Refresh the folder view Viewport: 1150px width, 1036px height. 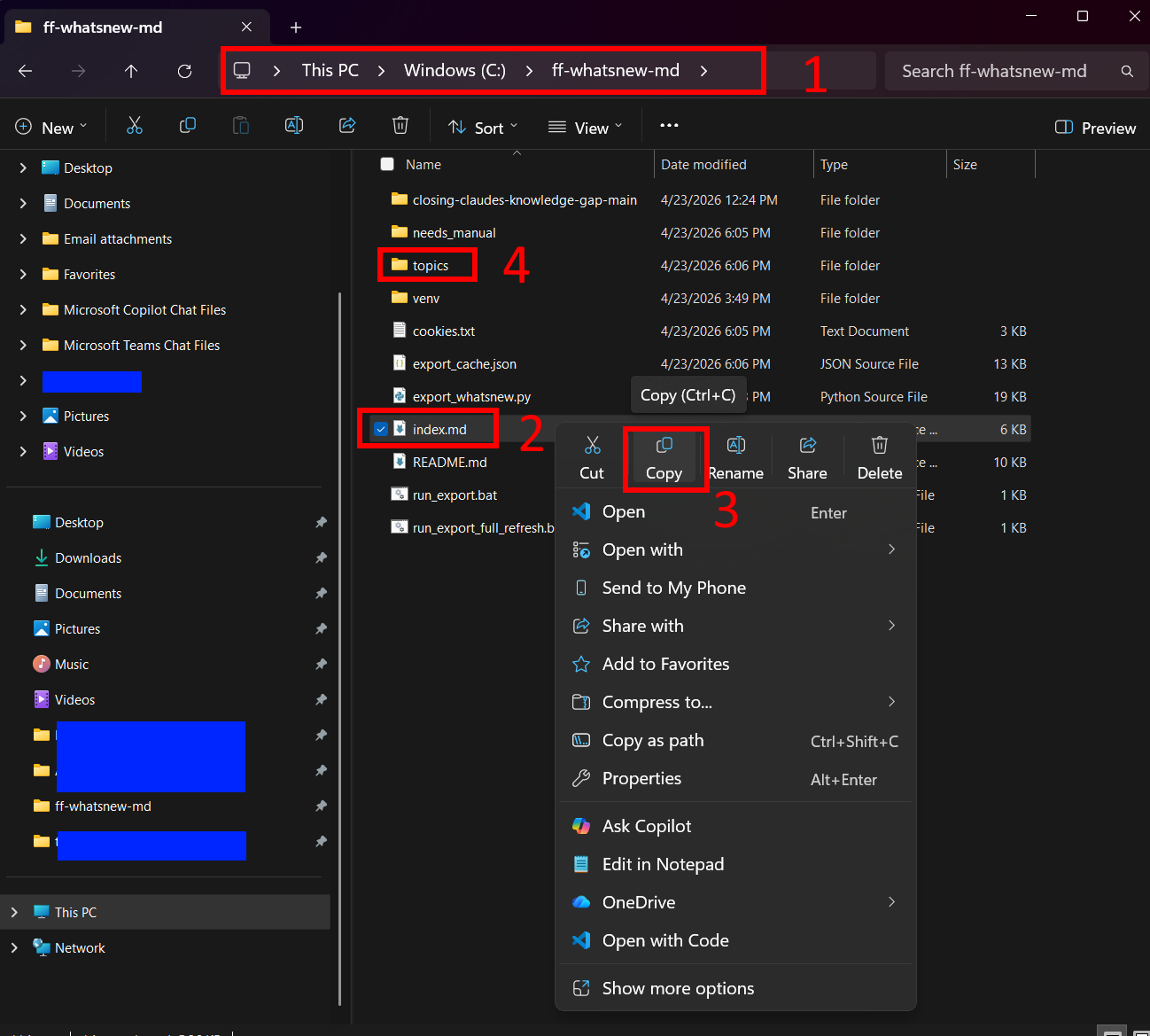(x=184, y=71)
